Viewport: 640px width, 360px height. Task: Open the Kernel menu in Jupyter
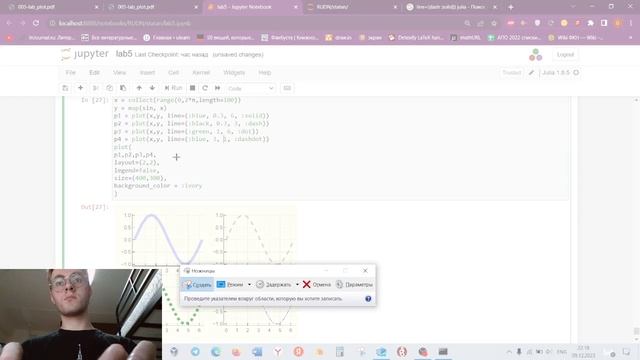(201, 73)
